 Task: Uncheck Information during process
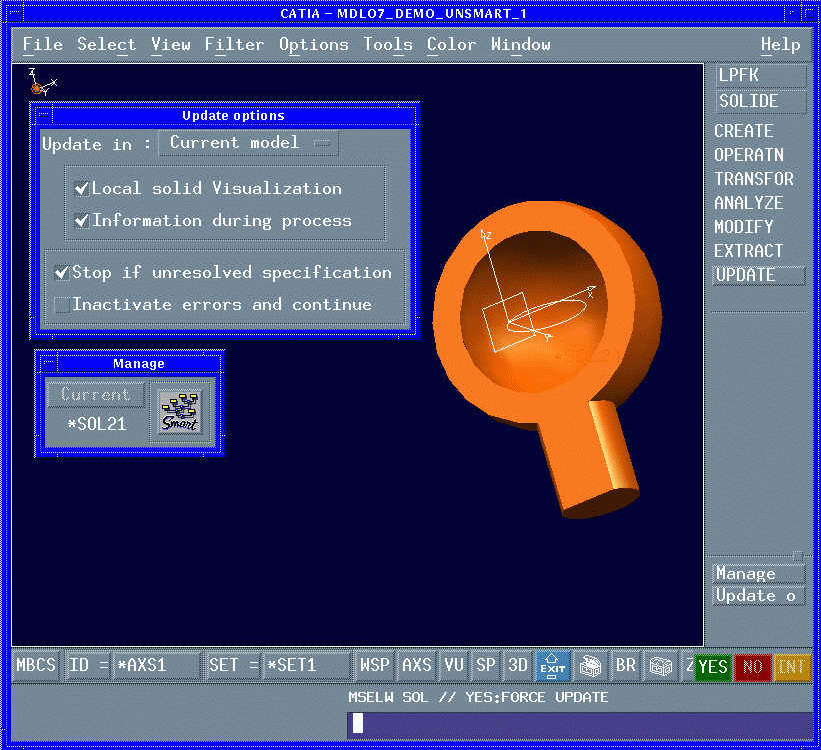tap(82, 220)
